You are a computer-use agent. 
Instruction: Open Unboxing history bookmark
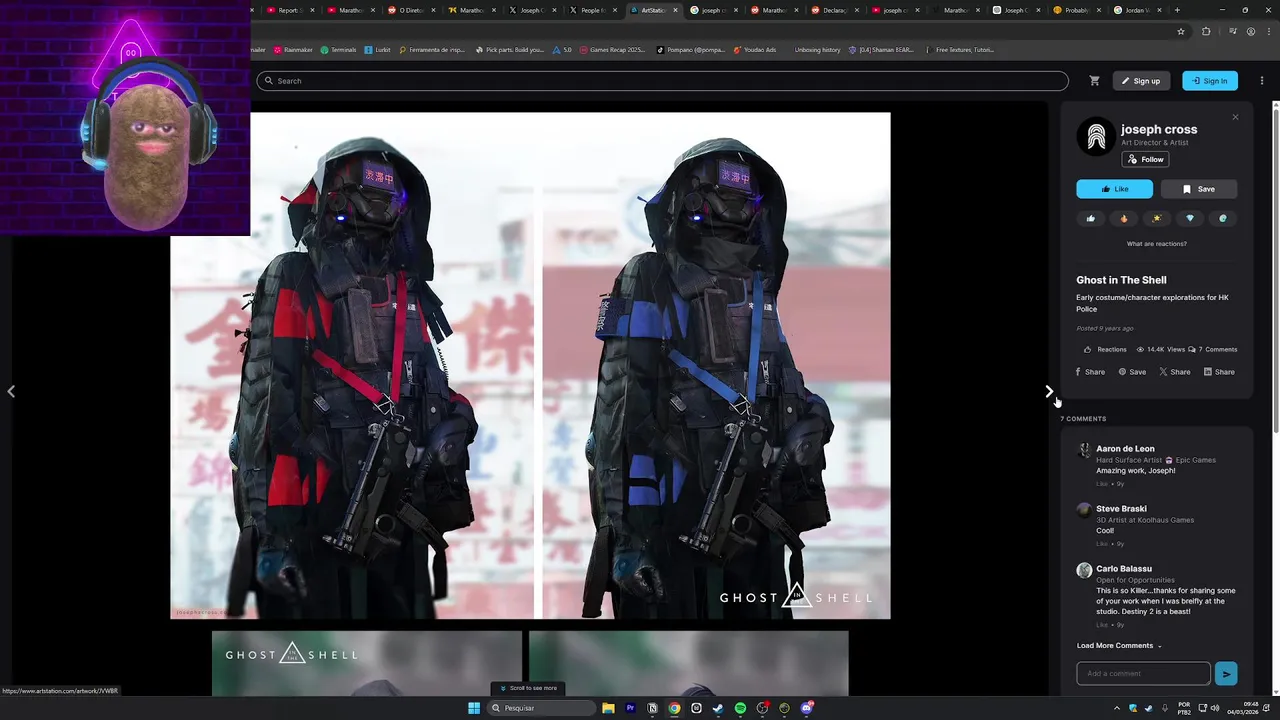pos(817,50)
